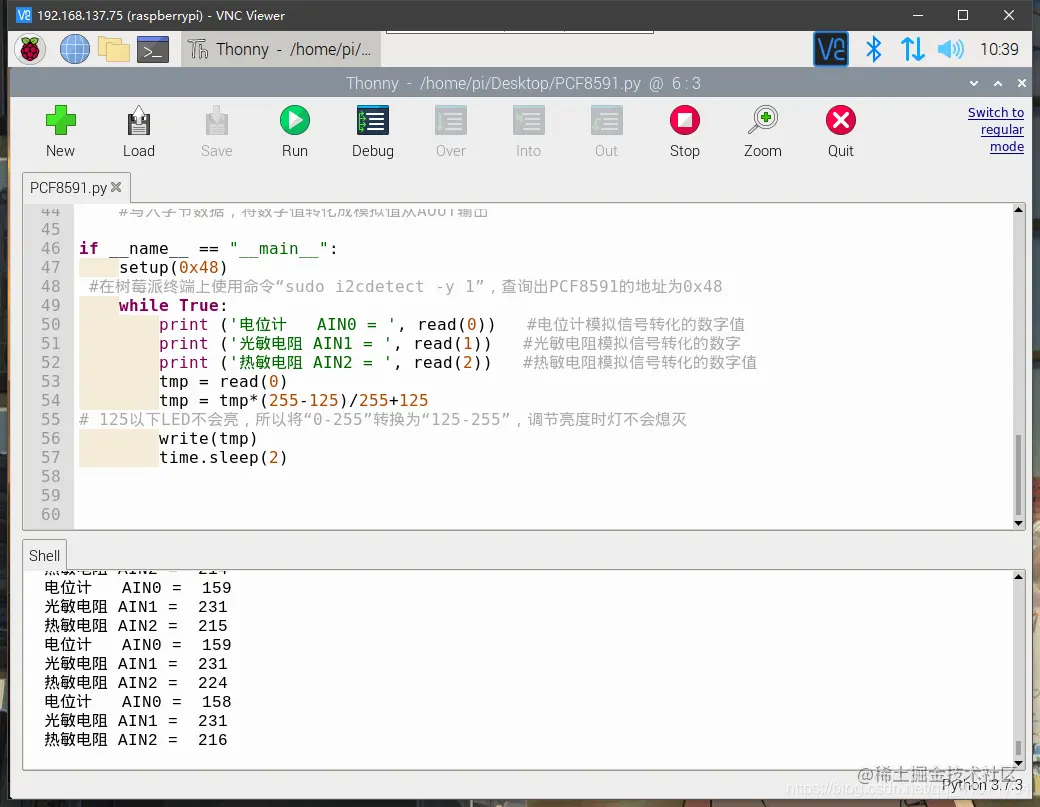
Task: Click the 'if __name__' line
Action: pos(208,248)
